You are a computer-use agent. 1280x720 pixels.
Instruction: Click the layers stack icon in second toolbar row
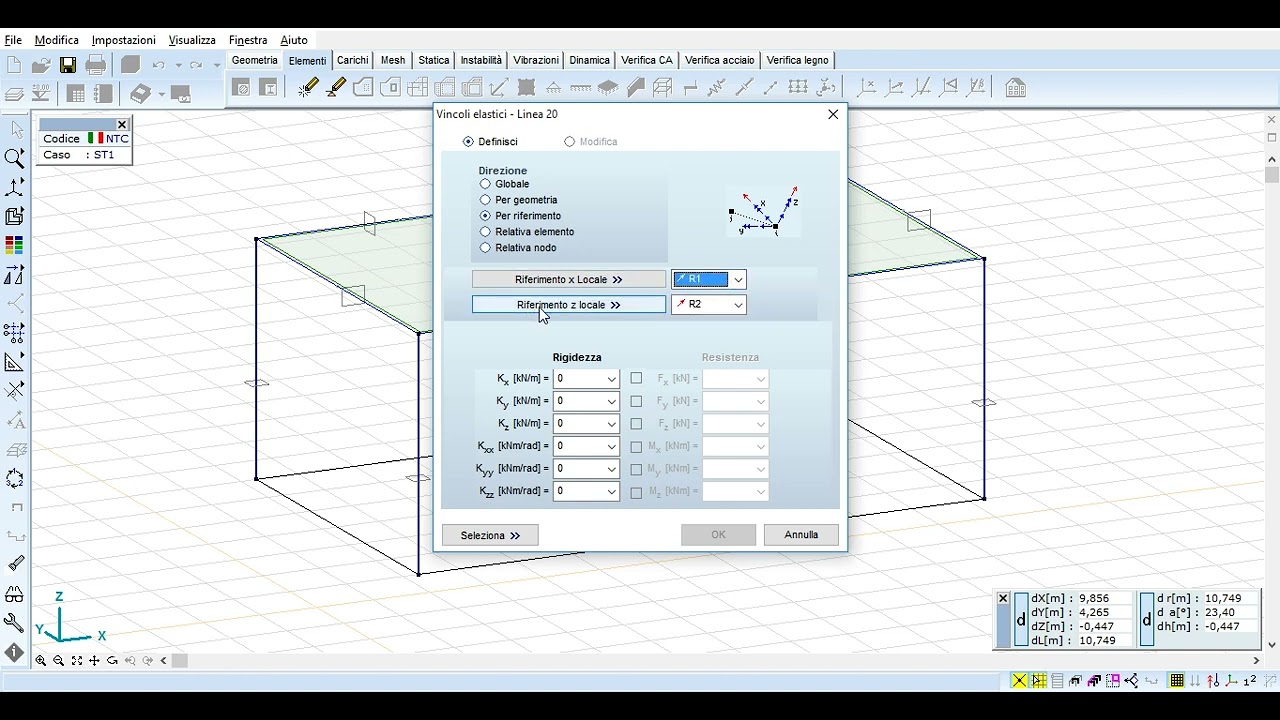pos(15,94)
